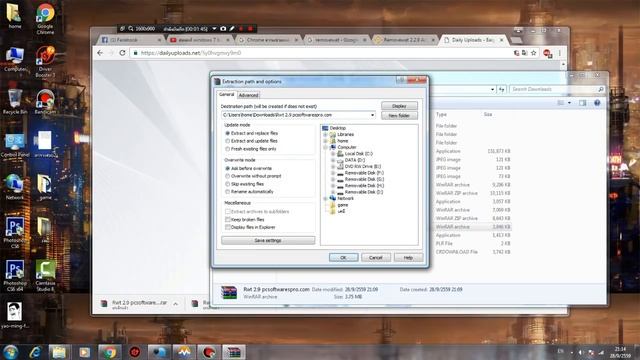Click Bandicam camera screenshot icon
640x360 pixels.
pos(223,29)
